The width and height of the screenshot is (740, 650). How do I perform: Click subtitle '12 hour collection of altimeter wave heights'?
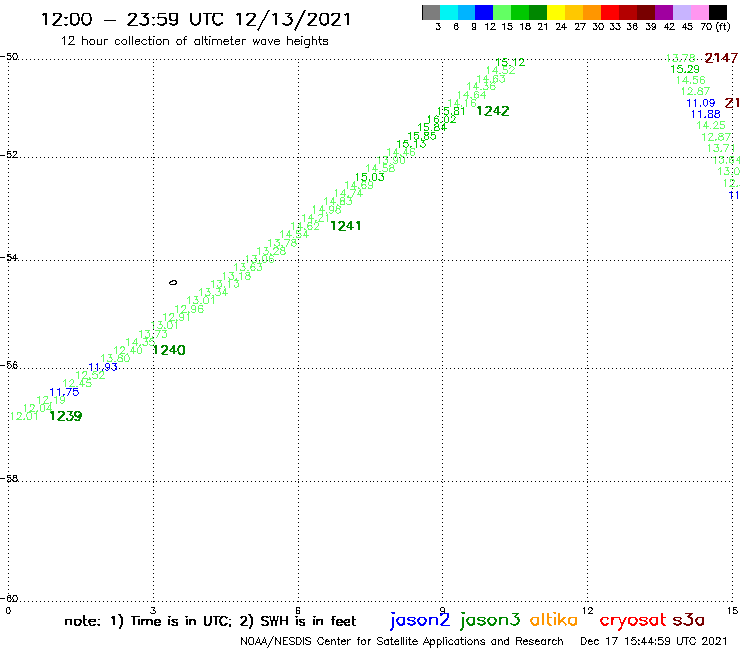point(194,41)
